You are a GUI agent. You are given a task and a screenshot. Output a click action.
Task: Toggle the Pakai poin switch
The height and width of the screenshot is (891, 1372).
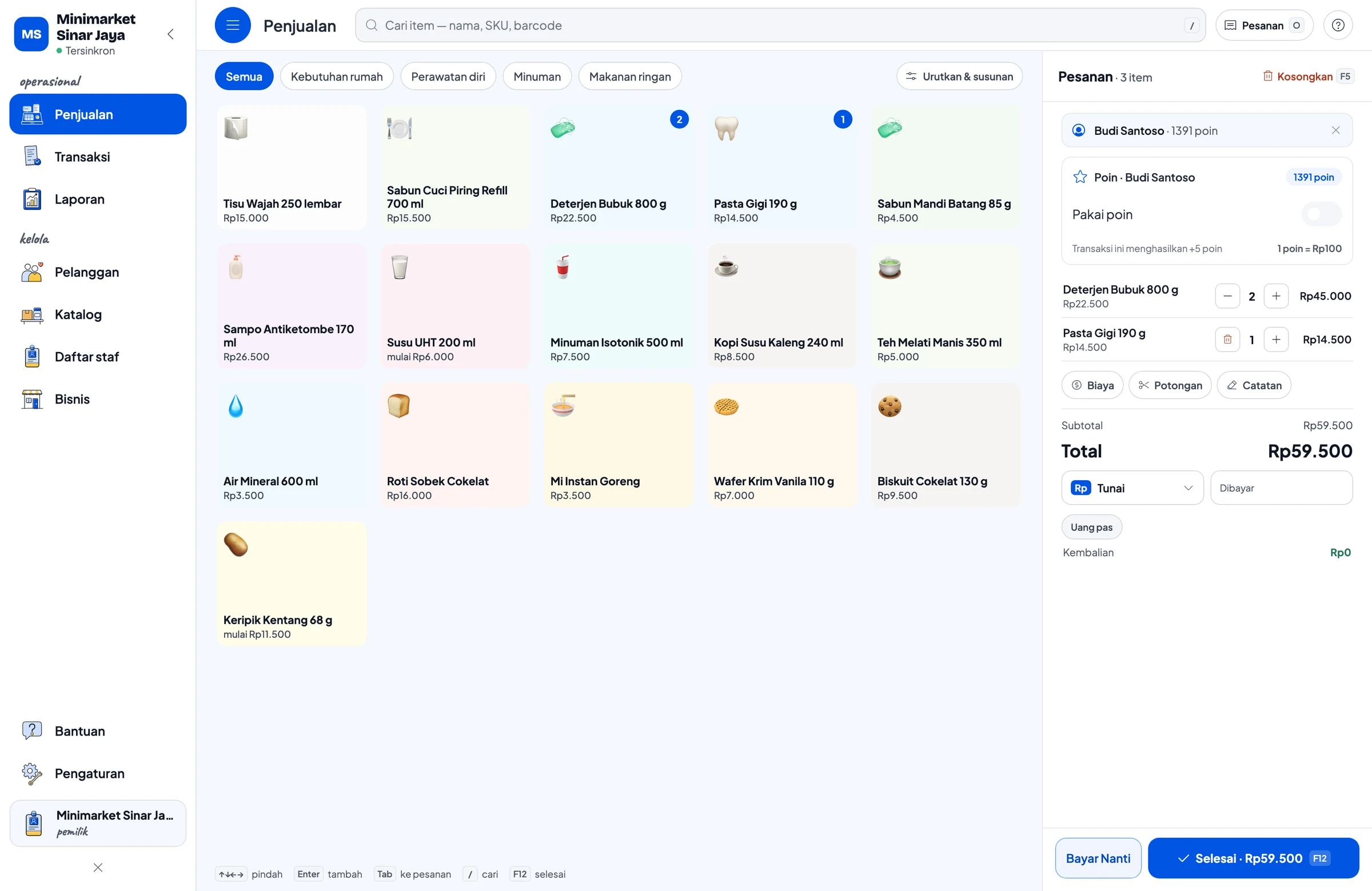[1321, 214]
